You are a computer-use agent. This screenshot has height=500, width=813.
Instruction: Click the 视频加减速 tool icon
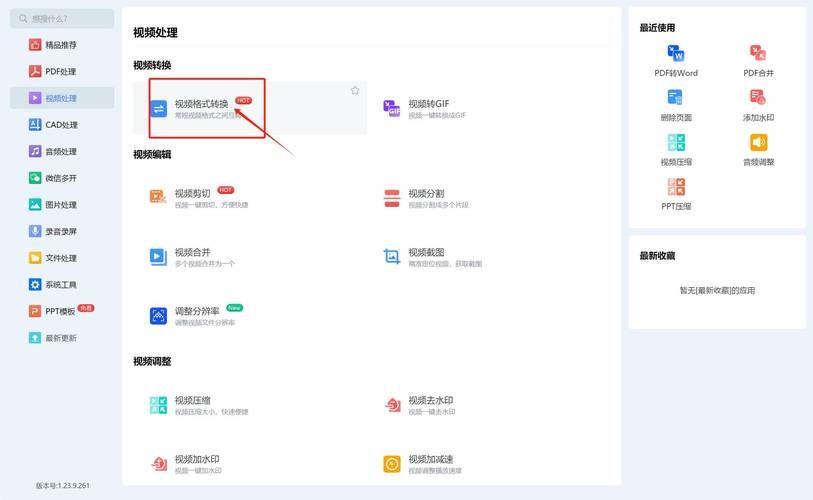pyautogui.click(x=392, y=464)
